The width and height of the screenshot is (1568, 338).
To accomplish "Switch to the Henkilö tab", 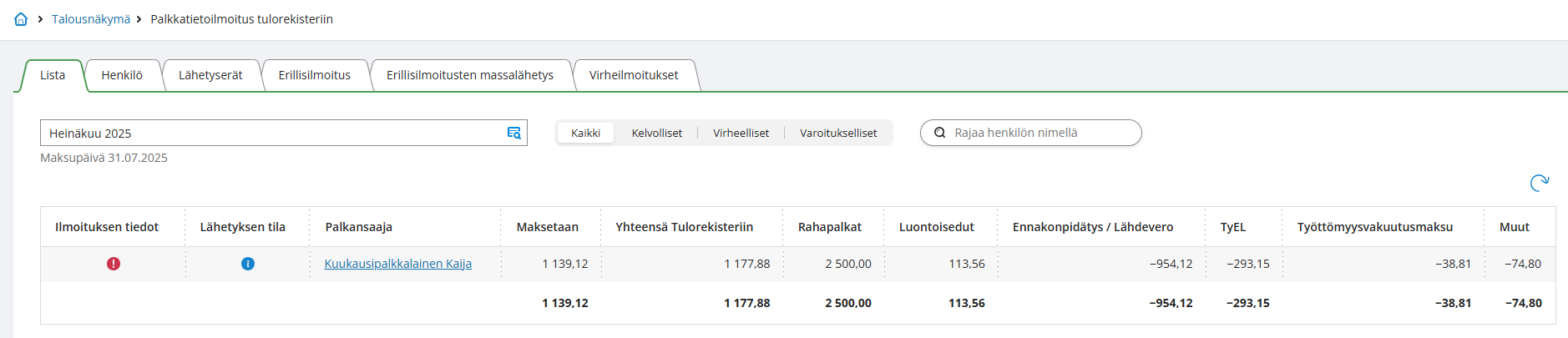I will pyautogui.click(x=122, y=75).
